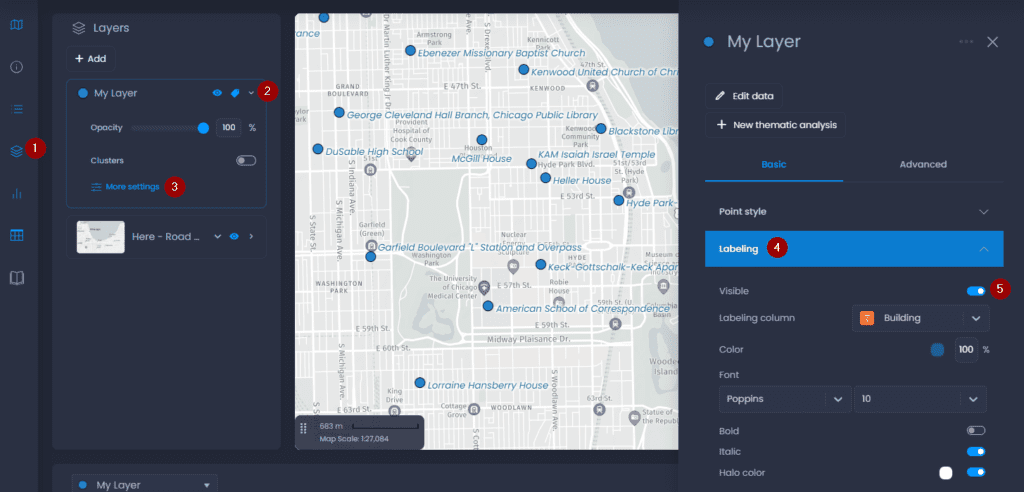This screenshot has height=492, width=1024.
Task: Collapse the My Layer settings chevron
Action: pos(251,93)
